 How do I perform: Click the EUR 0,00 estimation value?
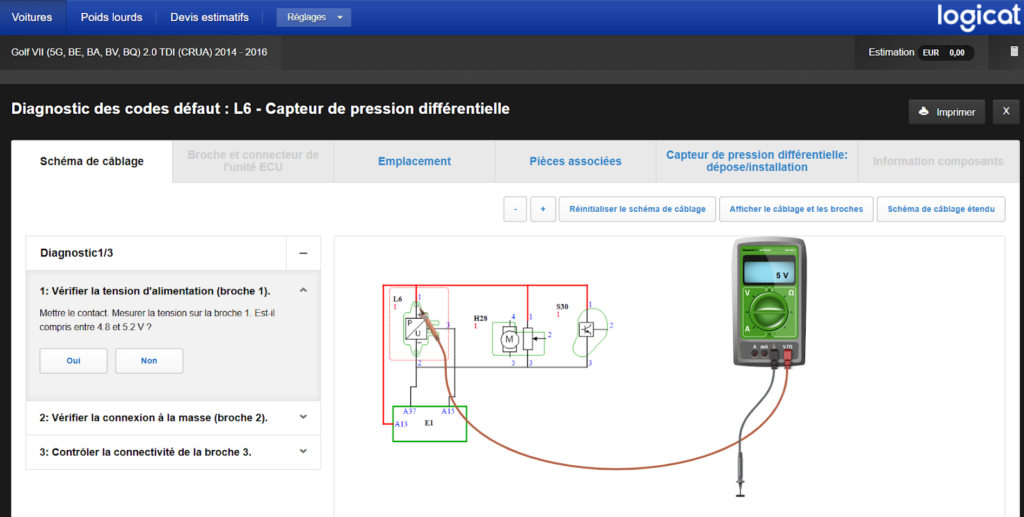pos(945,53)
